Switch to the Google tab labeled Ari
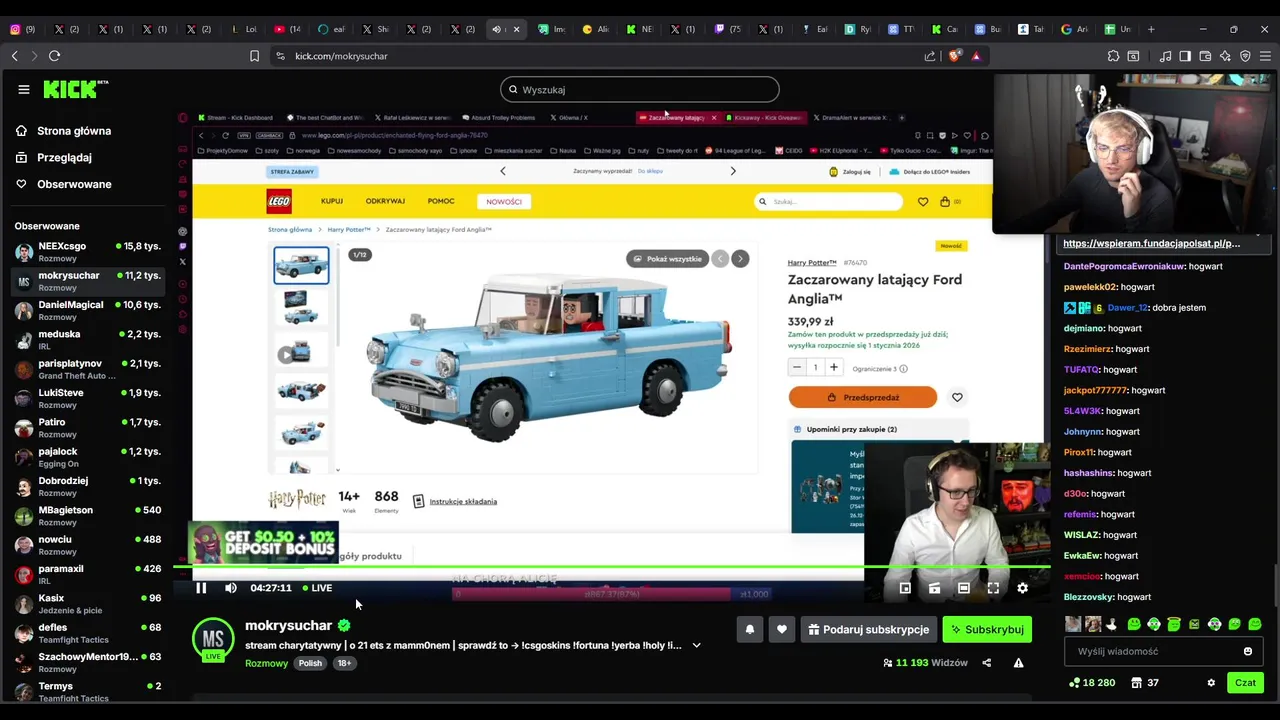The width and height of the screenshot is (1280, 720). pos(1075,29)
